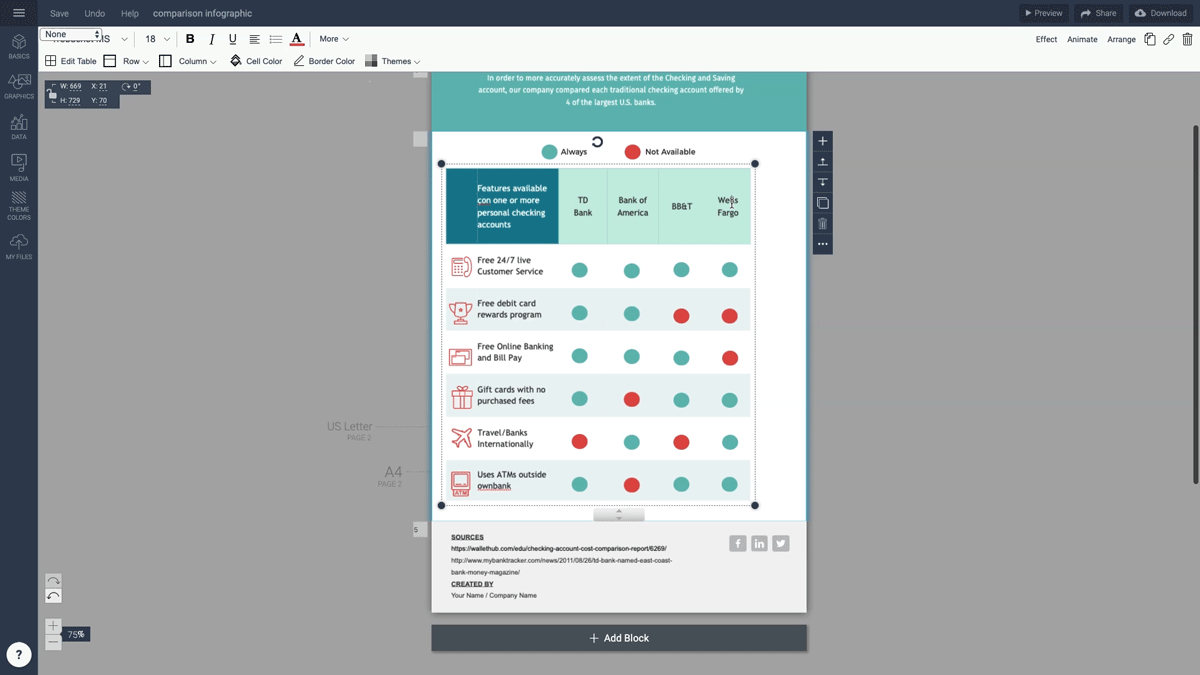Click the Add Block button

(618, 637)
